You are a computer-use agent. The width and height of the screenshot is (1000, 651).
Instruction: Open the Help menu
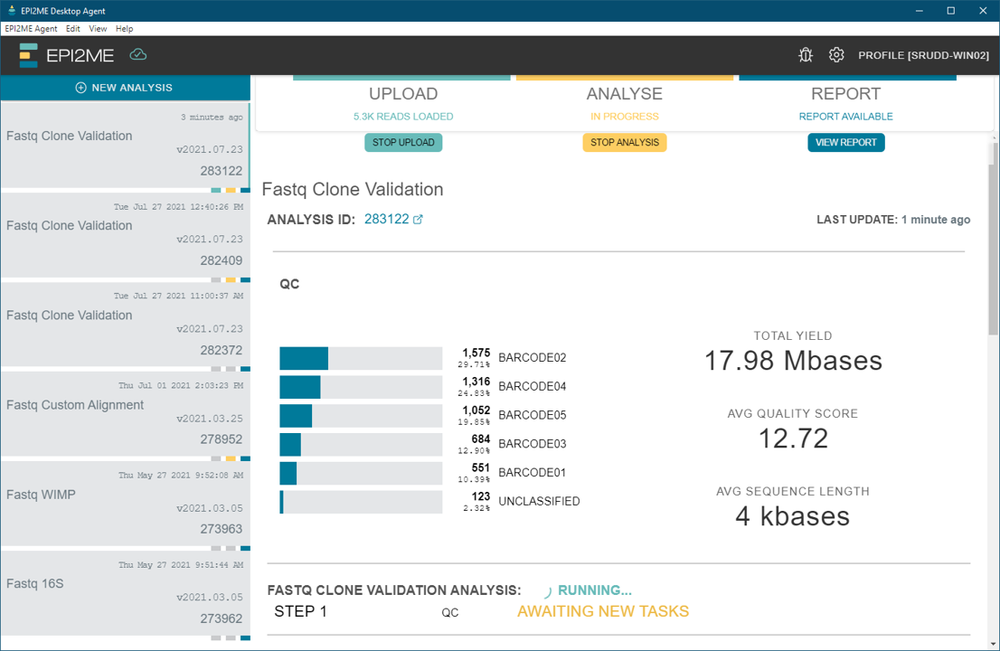tap(124, 29)
